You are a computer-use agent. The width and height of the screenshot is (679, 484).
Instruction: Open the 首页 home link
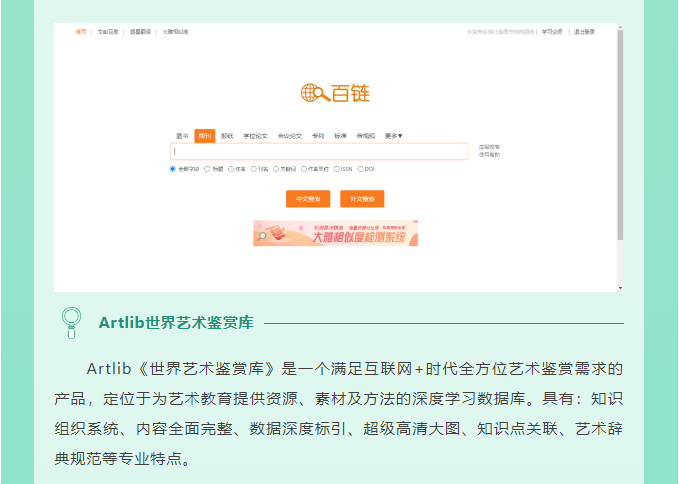pyautogui.click(x=81, y=32)
